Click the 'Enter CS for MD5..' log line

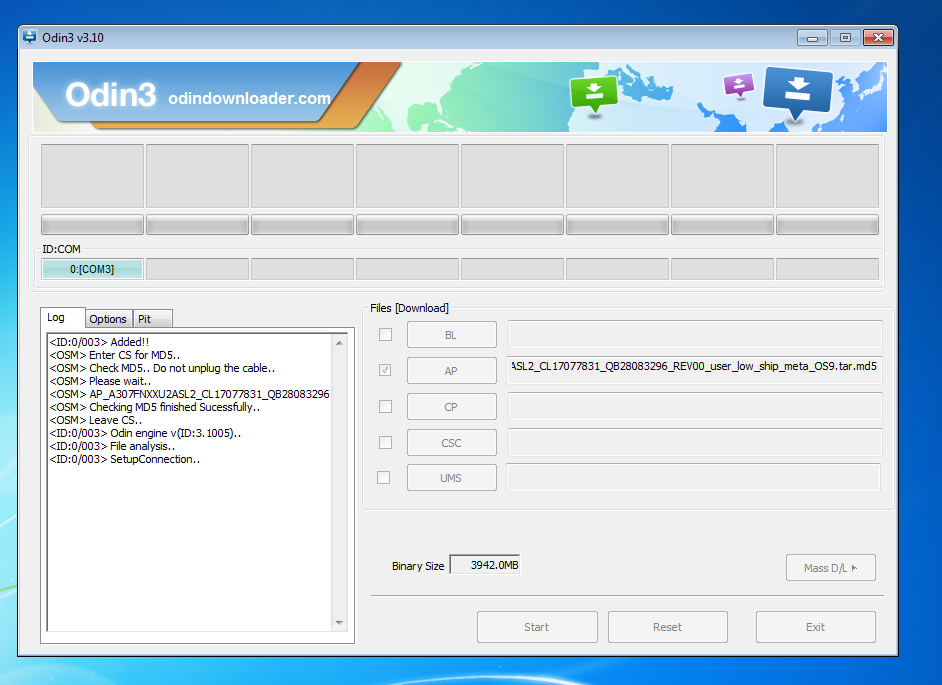click(115, 355)
